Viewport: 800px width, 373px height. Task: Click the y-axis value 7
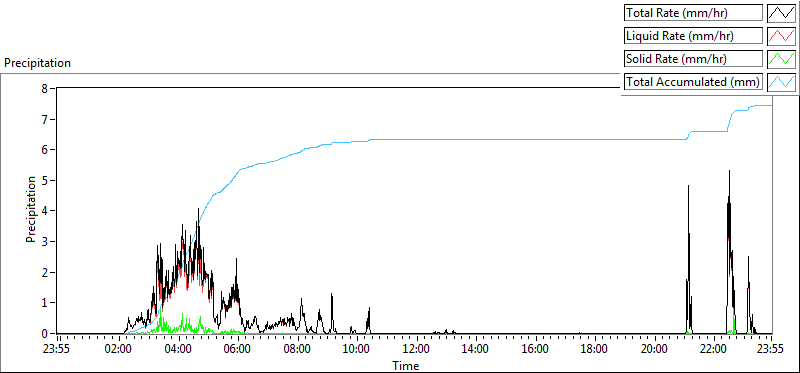click(45, 119)
